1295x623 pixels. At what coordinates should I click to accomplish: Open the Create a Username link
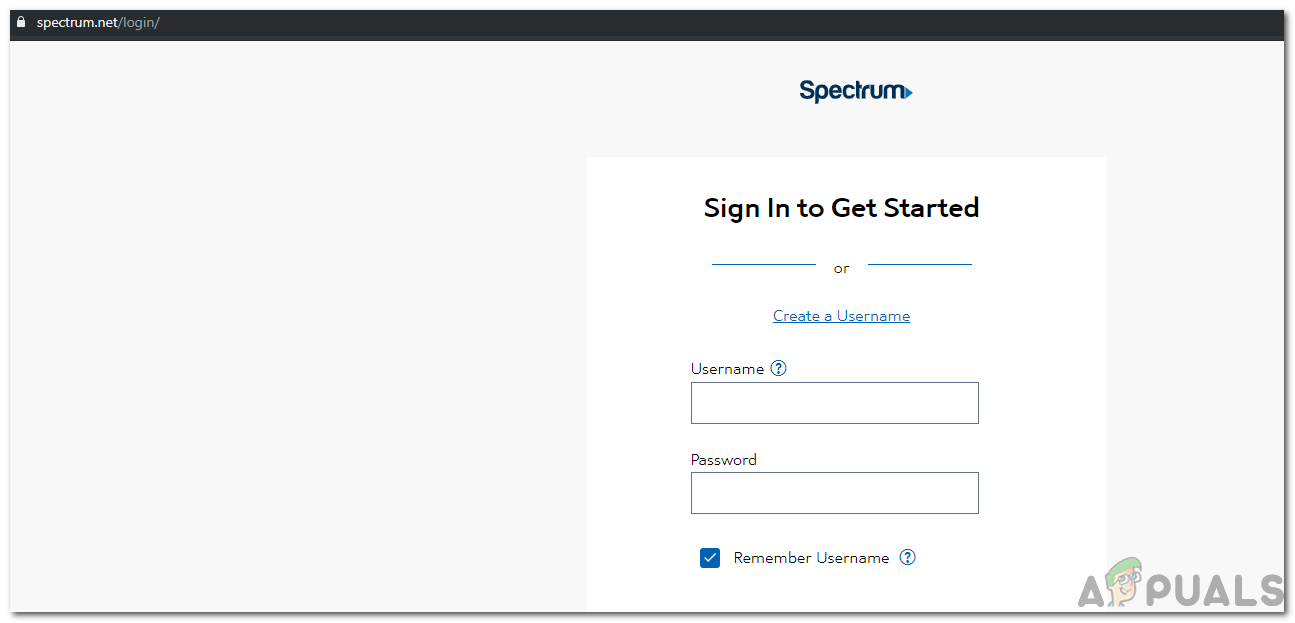(x=841, y=316)
